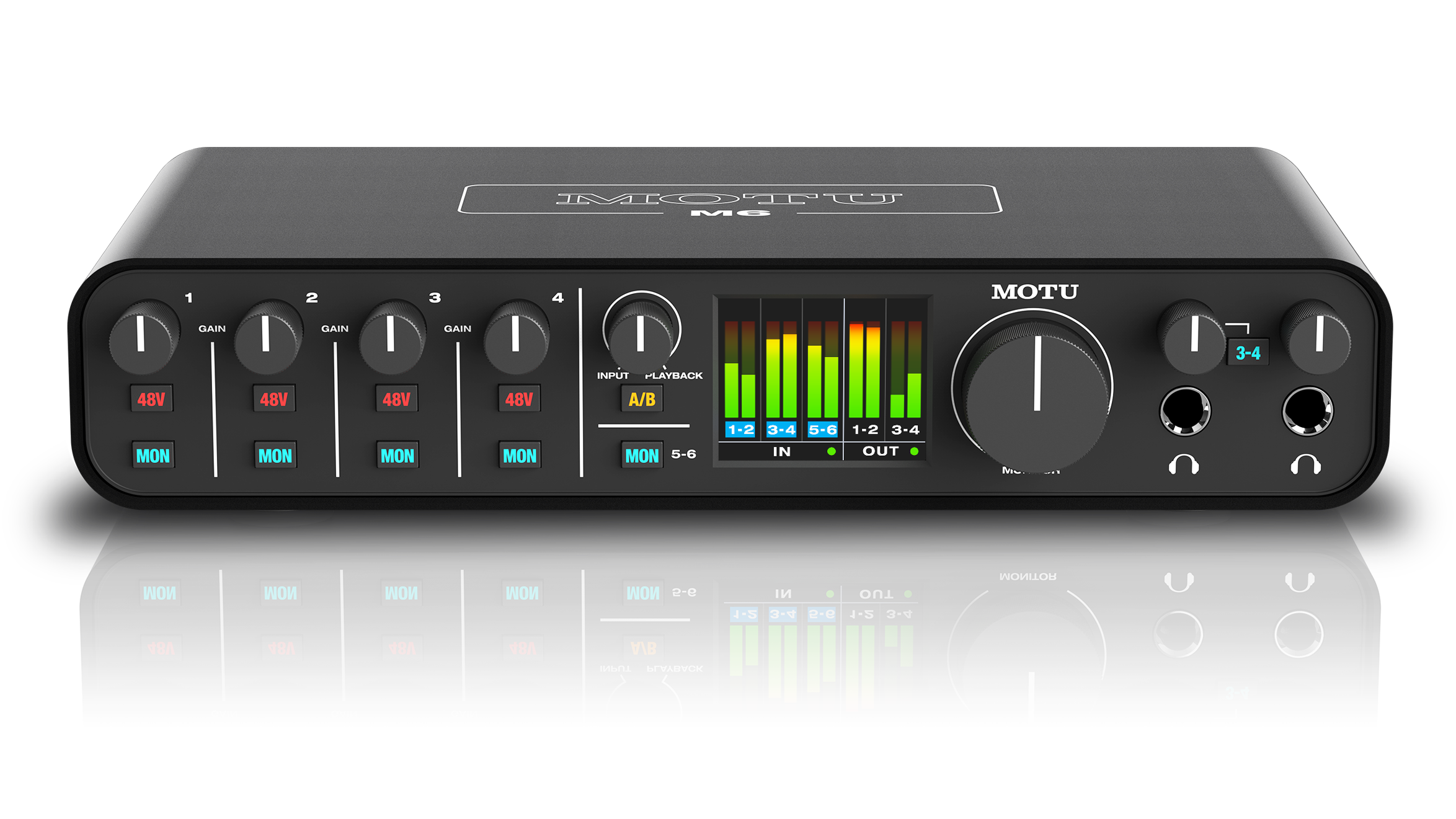
Task: Toggle the MON button for inputs 5-6
Action: click(641, 456)
